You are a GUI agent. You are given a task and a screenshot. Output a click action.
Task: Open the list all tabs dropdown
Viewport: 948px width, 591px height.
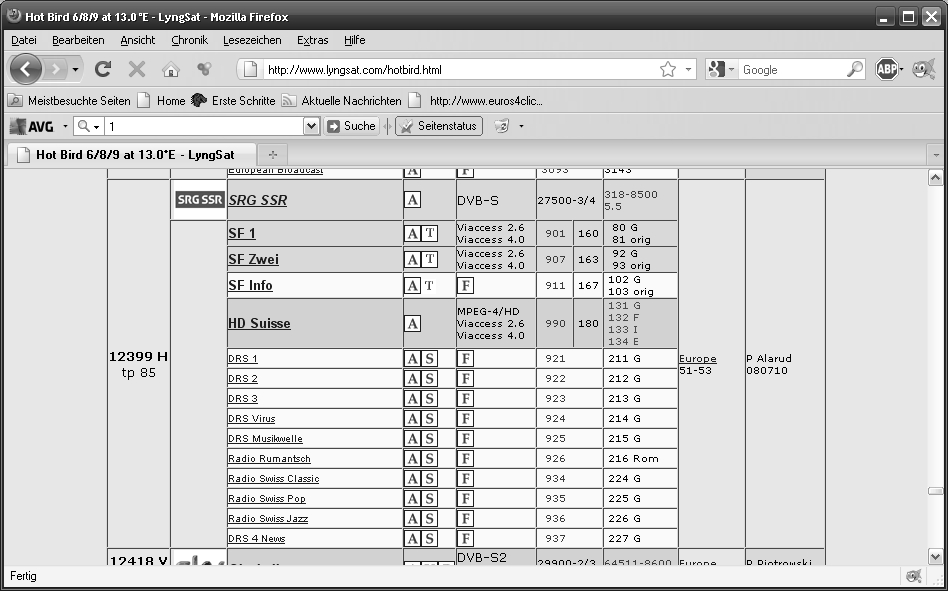936,155
